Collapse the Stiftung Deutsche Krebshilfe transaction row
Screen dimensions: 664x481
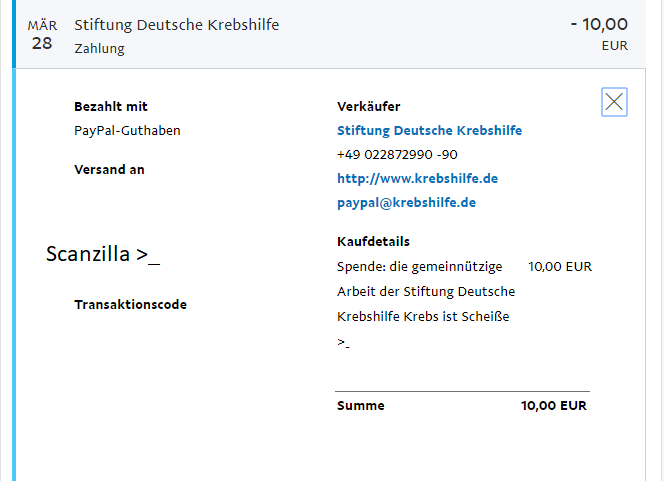[329, 34]
